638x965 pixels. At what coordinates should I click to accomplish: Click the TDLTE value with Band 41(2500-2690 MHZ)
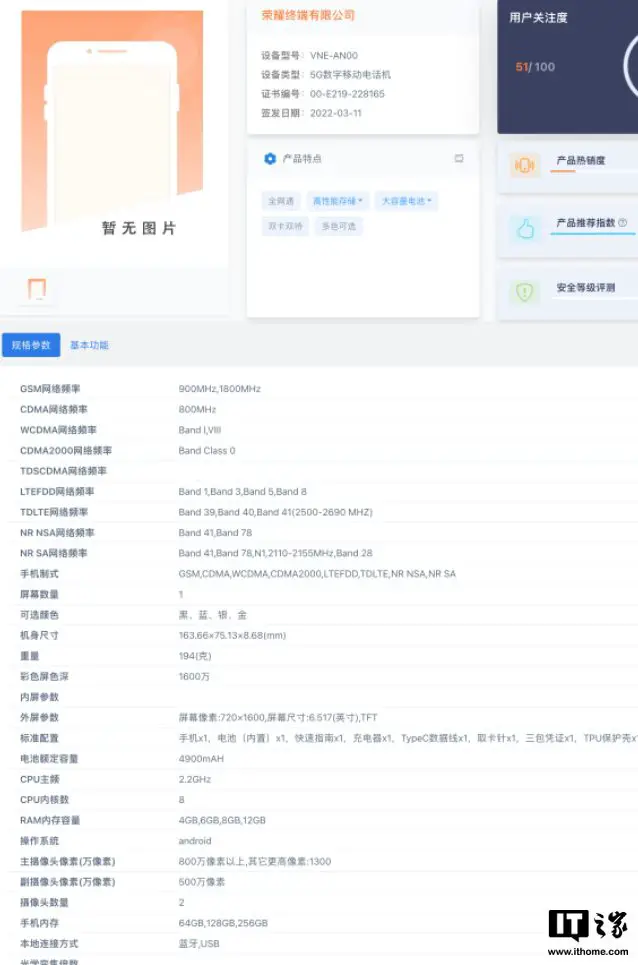point(275,512)
